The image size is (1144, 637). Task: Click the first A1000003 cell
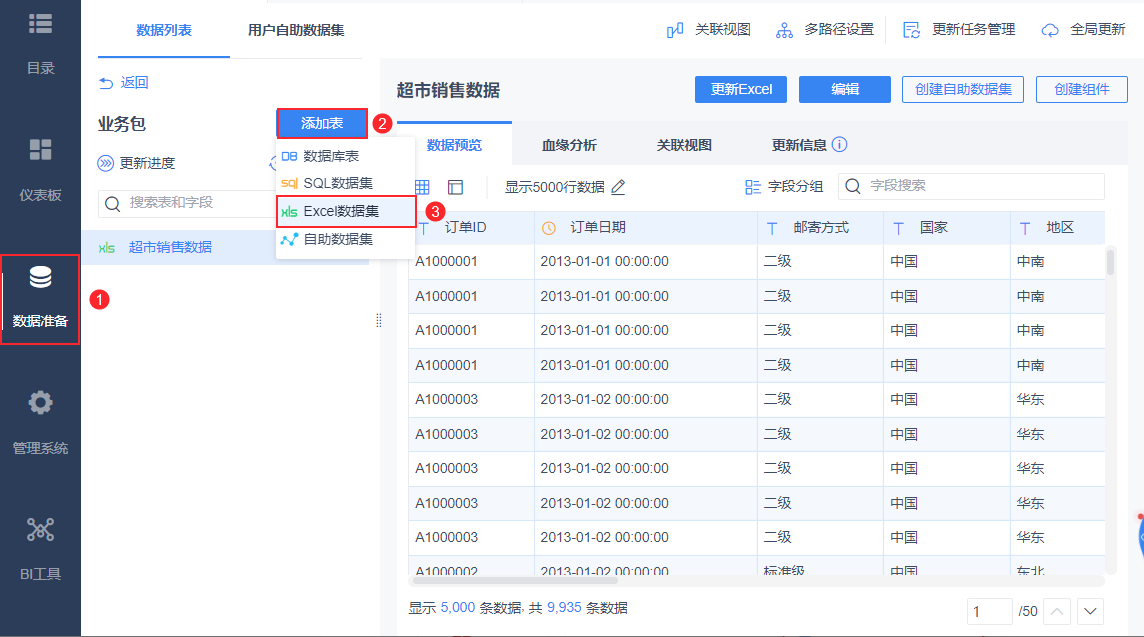coord(471,400)
